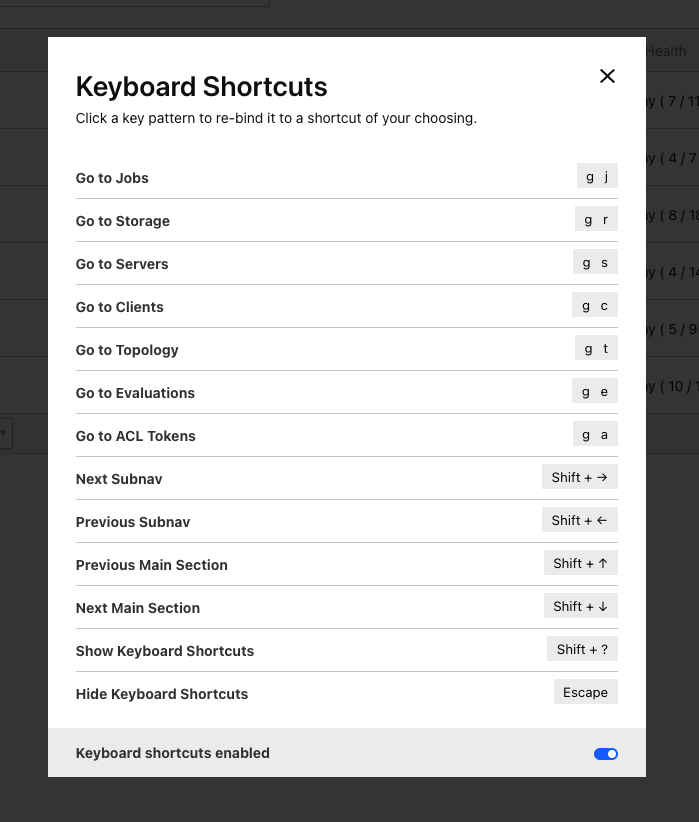
Task: Click the 'Keyboard Shortcuts' dialog heading
Action: (201, 87)
